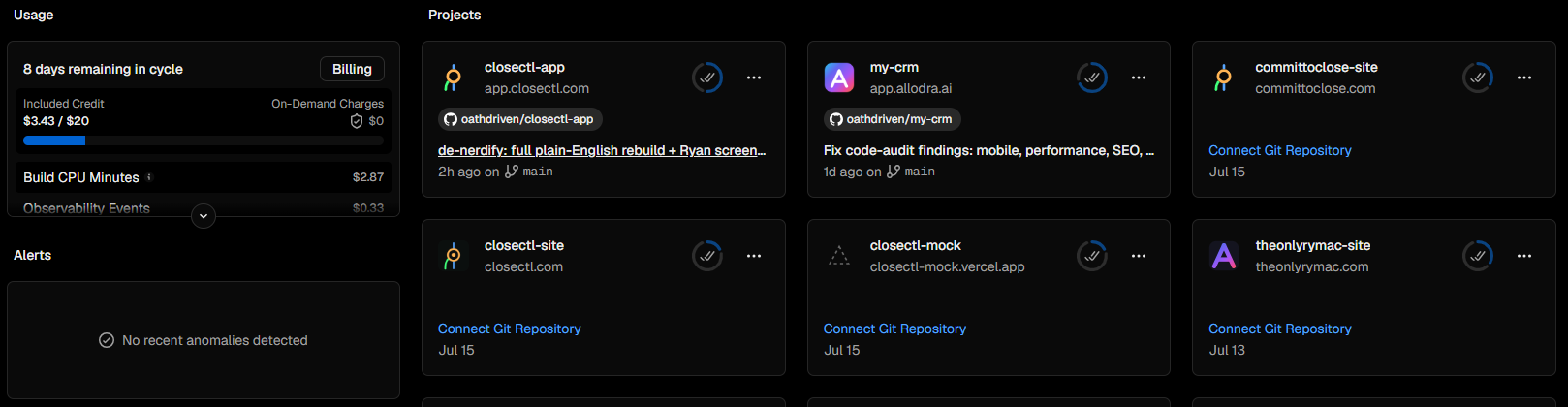Open the closectl-mock triangle icon
Screen dimensions: 1568x407
click(x=838, y=256)
